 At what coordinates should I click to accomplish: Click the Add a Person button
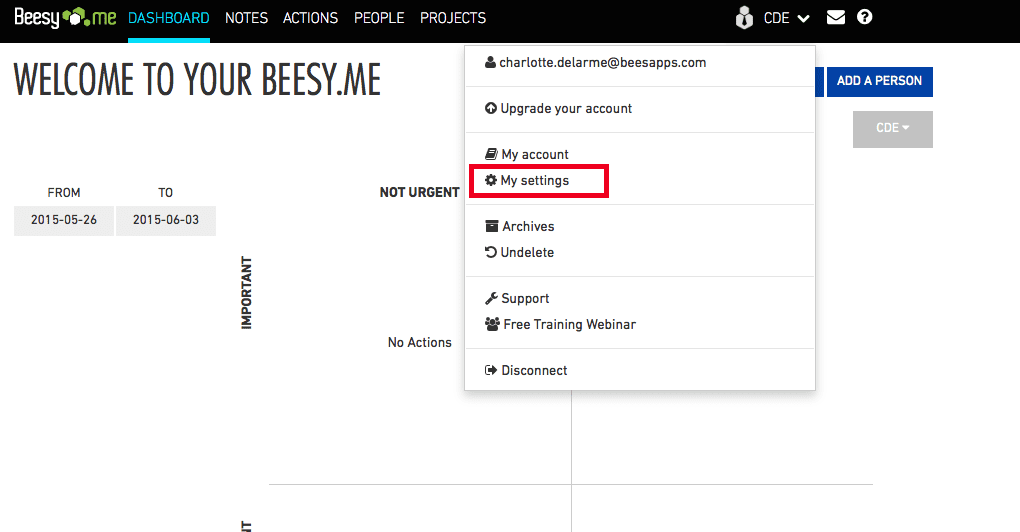pyautogui.click(x=879, y=81)
